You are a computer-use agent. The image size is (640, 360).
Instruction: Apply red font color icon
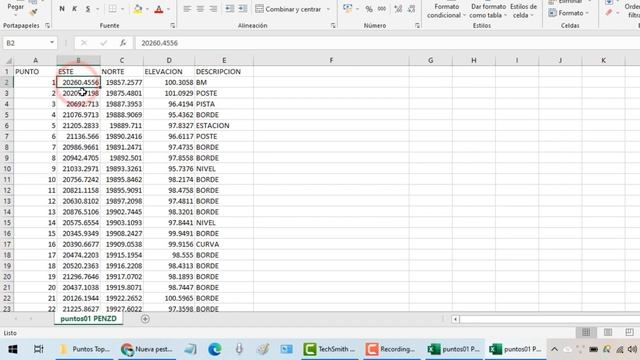159,9
